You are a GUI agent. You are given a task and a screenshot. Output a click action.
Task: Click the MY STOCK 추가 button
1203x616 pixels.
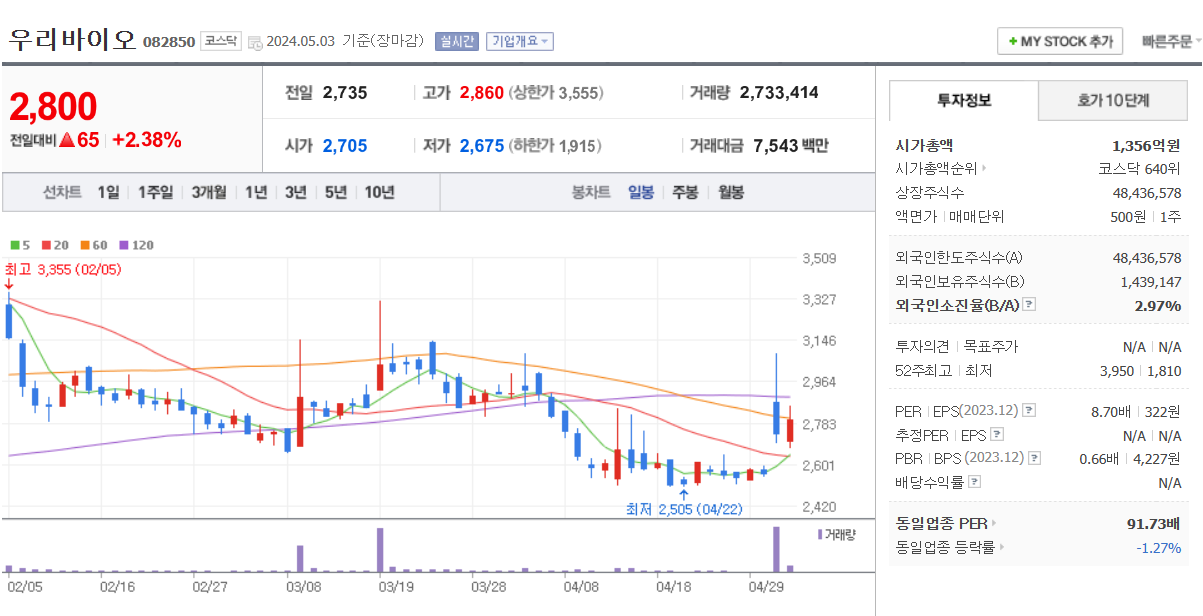1060,42
